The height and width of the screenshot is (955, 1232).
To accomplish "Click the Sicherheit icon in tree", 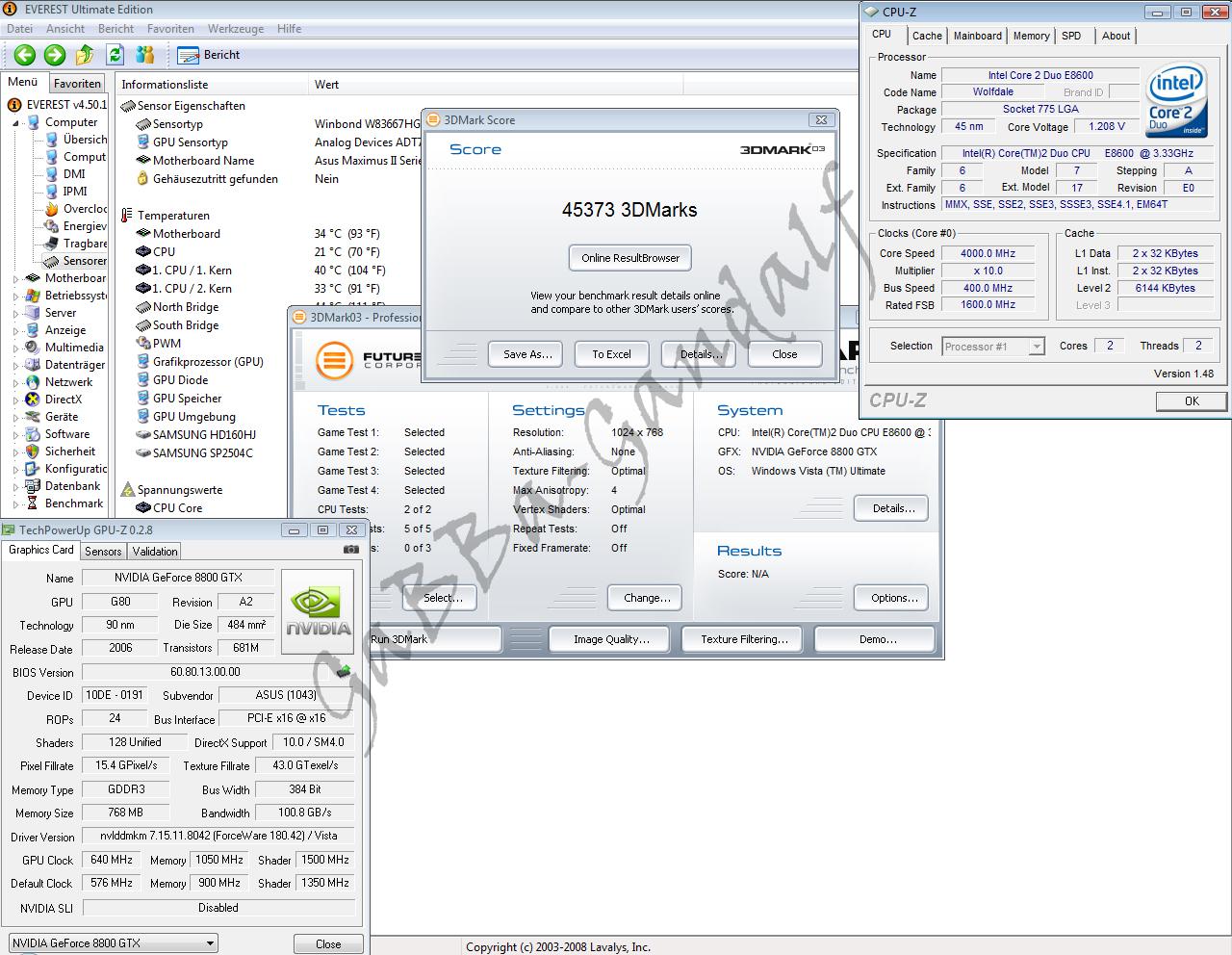I will pyautogui.click(x=34, y=452).
